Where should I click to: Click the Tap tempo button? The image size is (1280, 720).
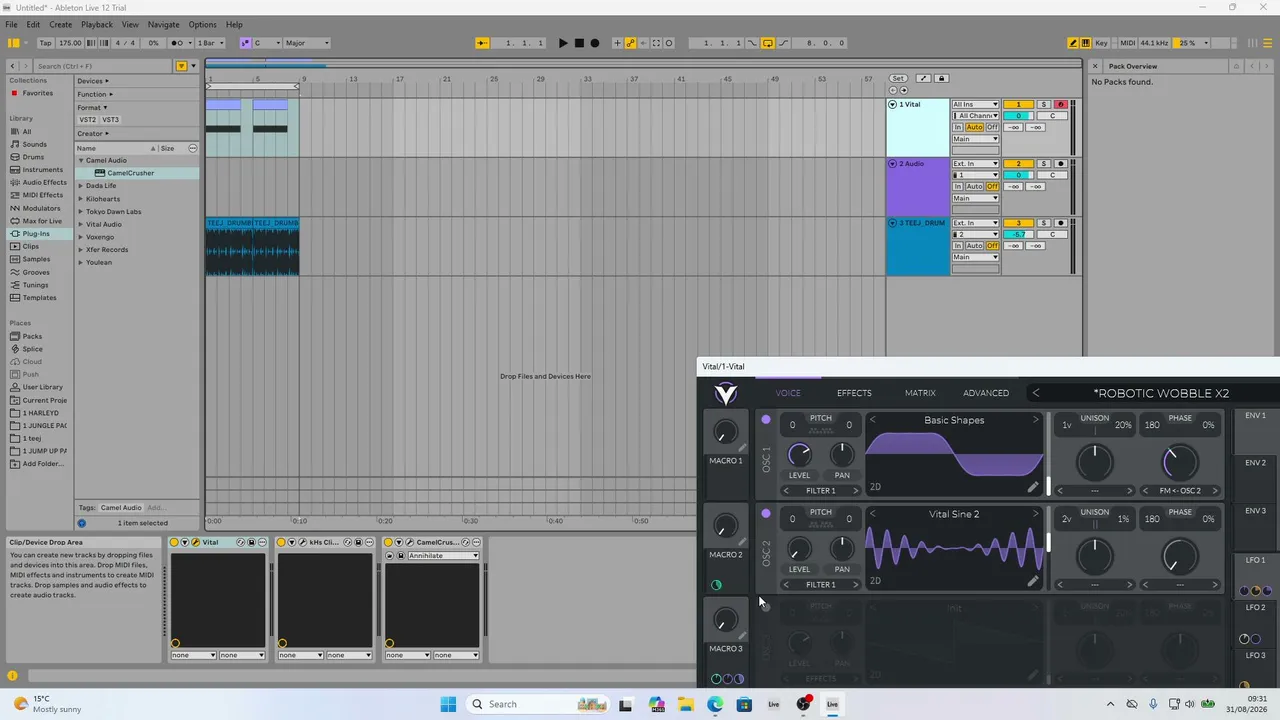(x=45, y=43)
